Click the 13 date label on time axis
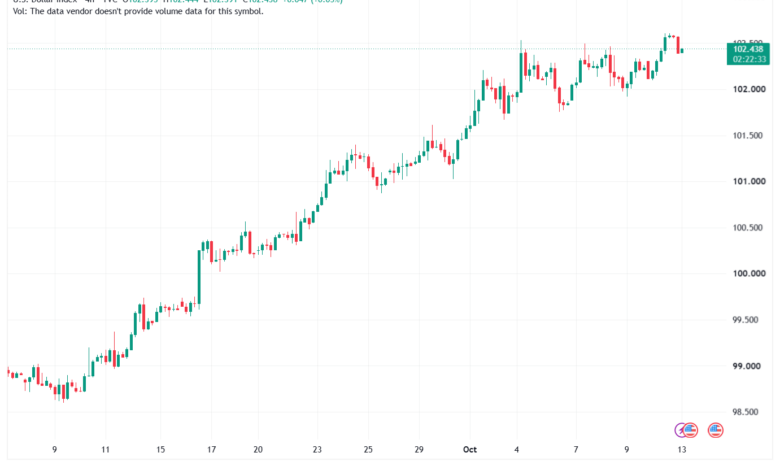This screenshot has height=470, width=780. coord(682,450)
